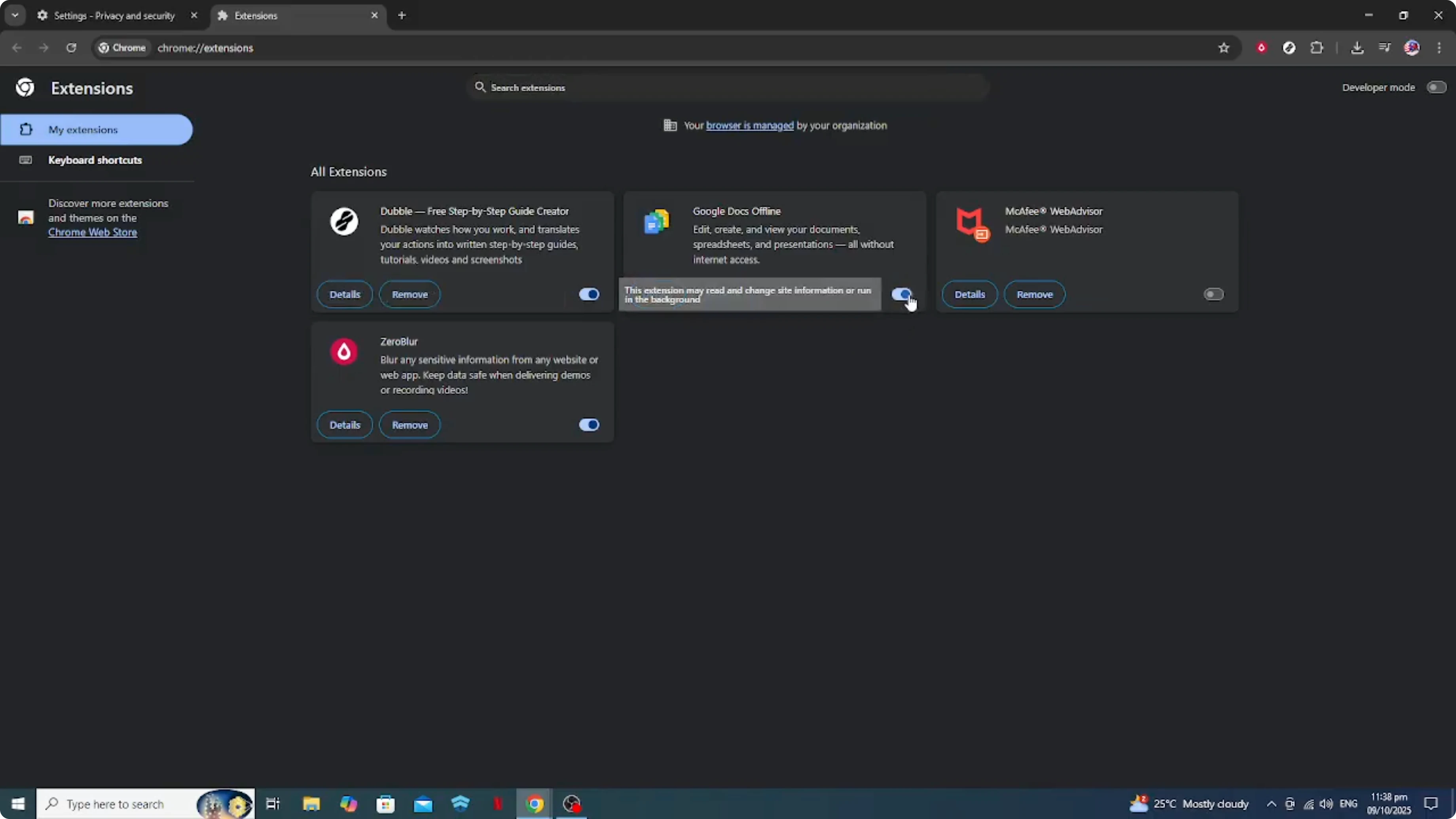
Task: Open the Extensions puzzle piece menu
Action: click(x=1317, y=48)
